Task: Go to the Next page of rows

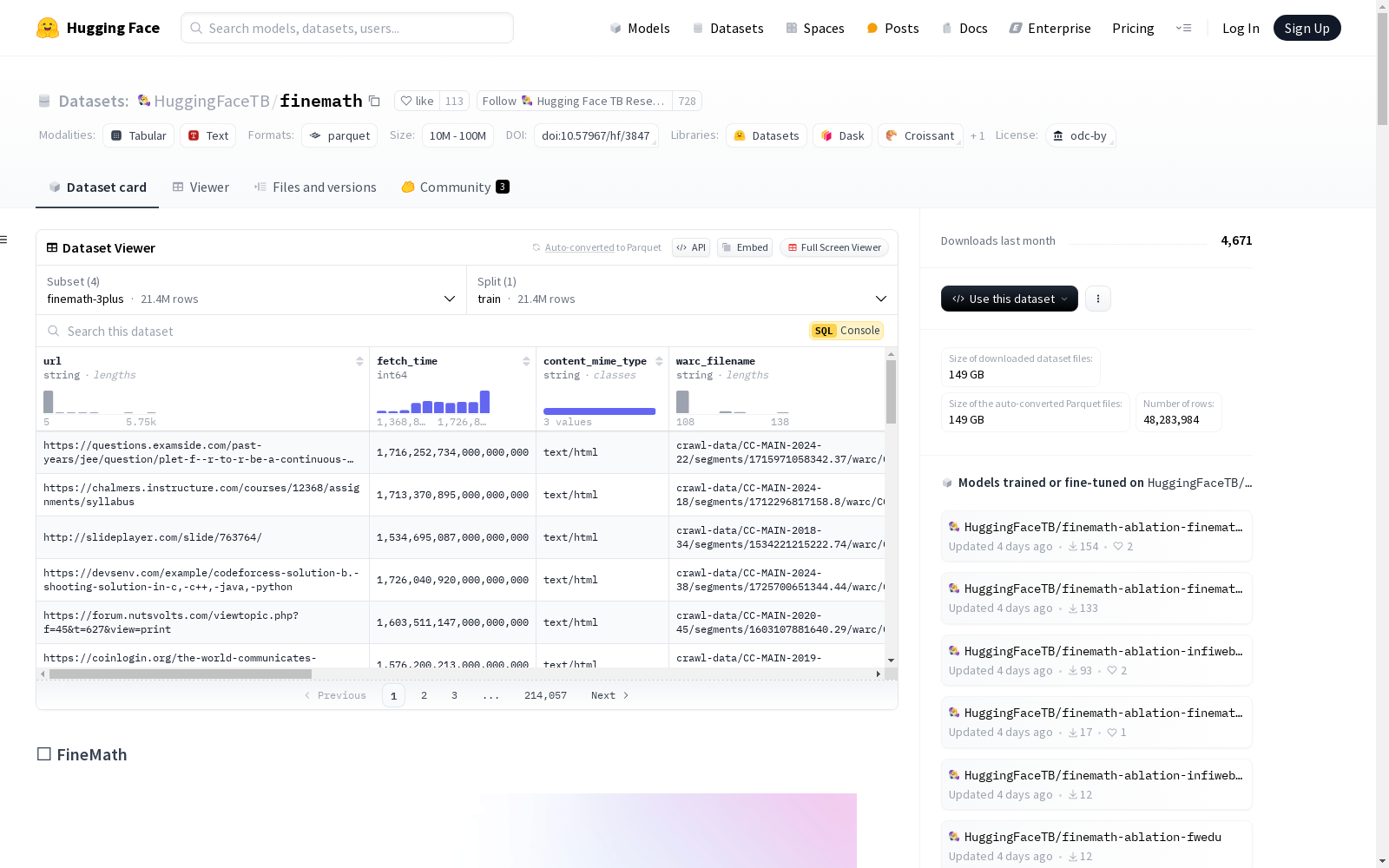Action: click(x=609, y=695)
